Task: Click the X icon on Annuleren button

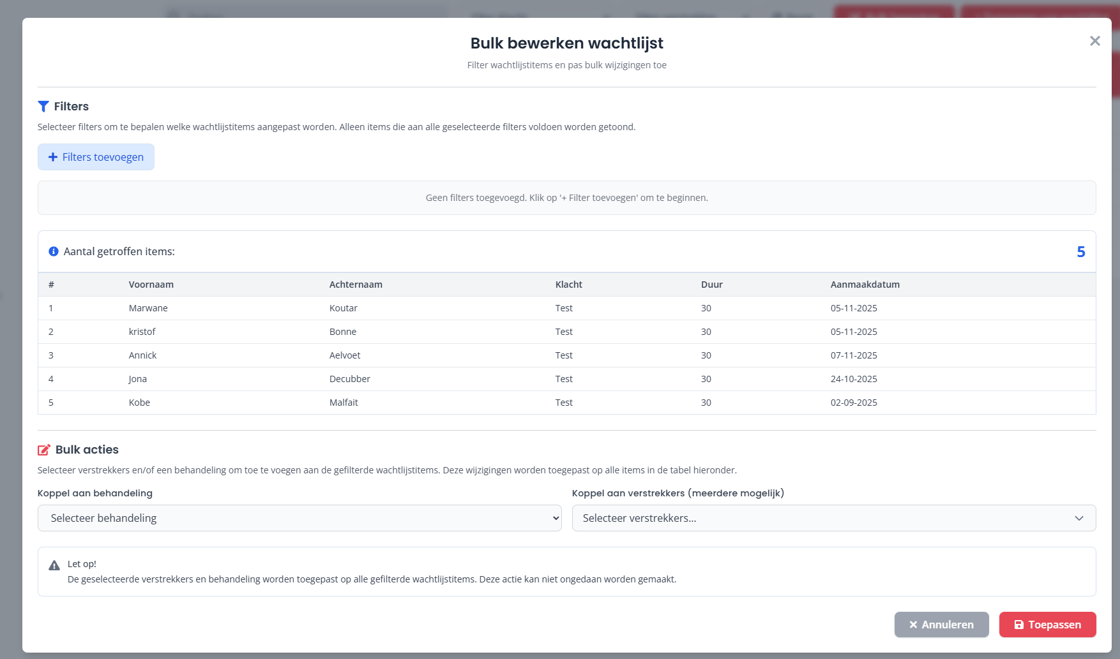Action: click(913, 625)
